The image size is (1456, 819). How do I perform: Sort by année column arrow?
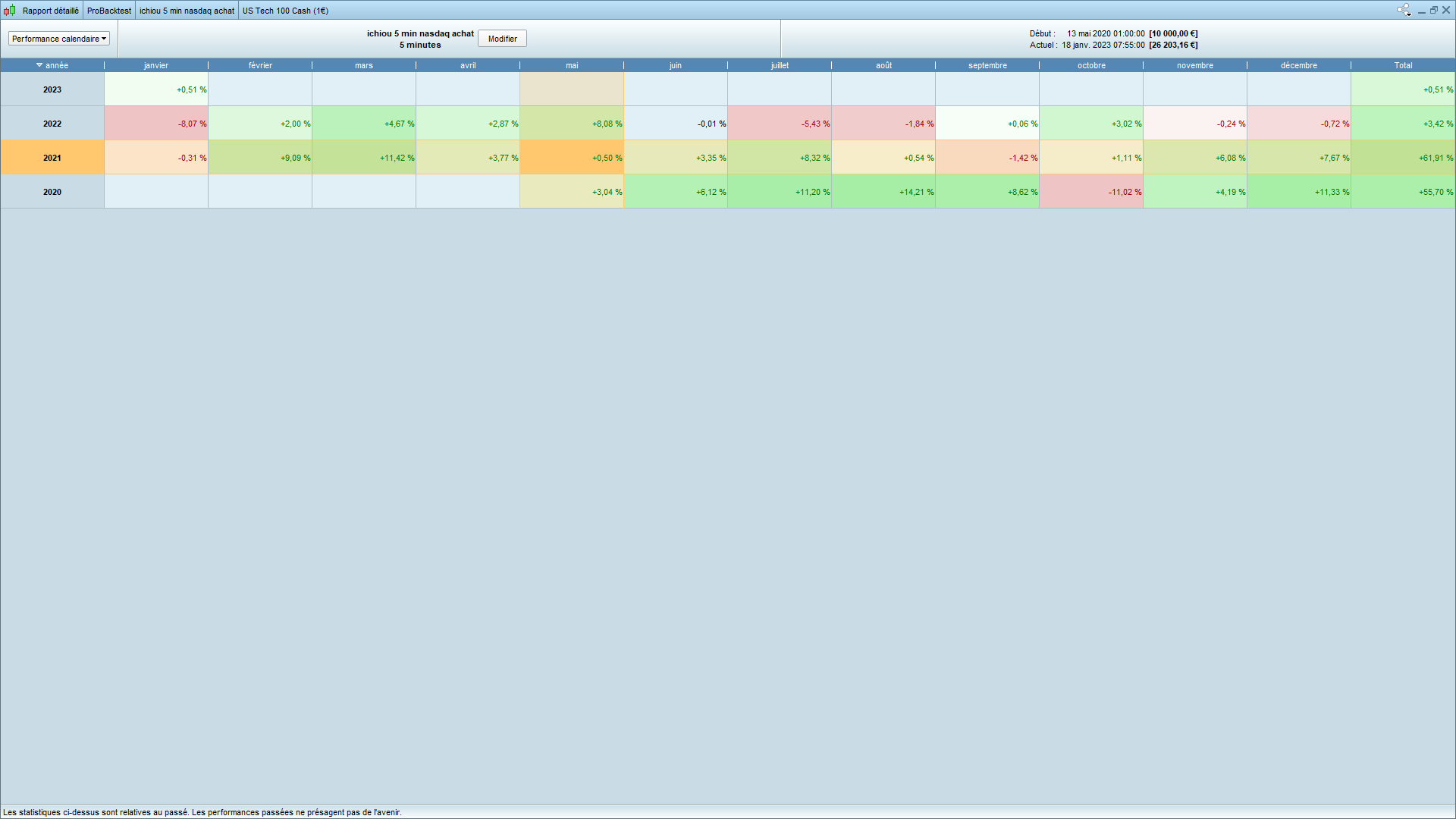click(39, 65)
